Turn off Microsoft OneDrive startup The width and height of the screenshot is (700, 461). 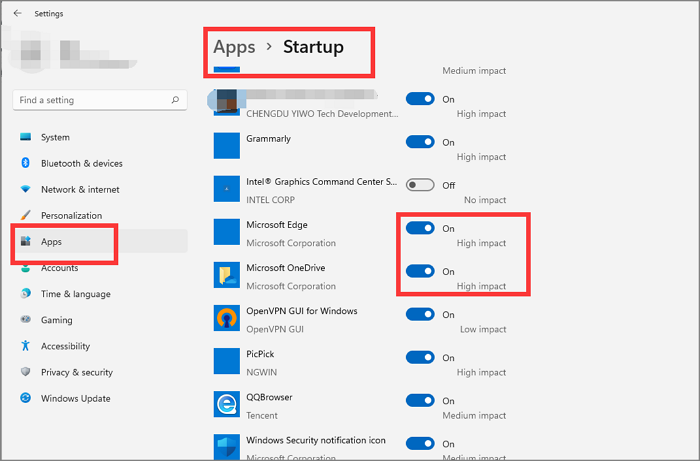pyautogui.click(x=420, y=271)
